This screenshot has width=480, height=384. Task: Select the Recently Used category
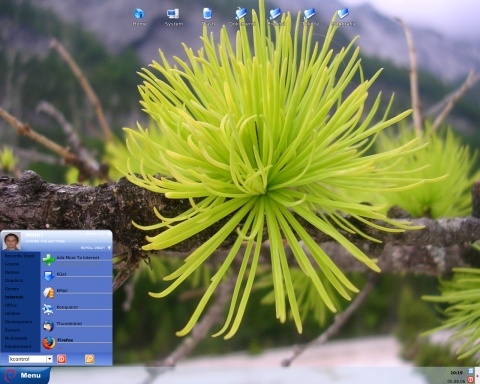point(19,256)
